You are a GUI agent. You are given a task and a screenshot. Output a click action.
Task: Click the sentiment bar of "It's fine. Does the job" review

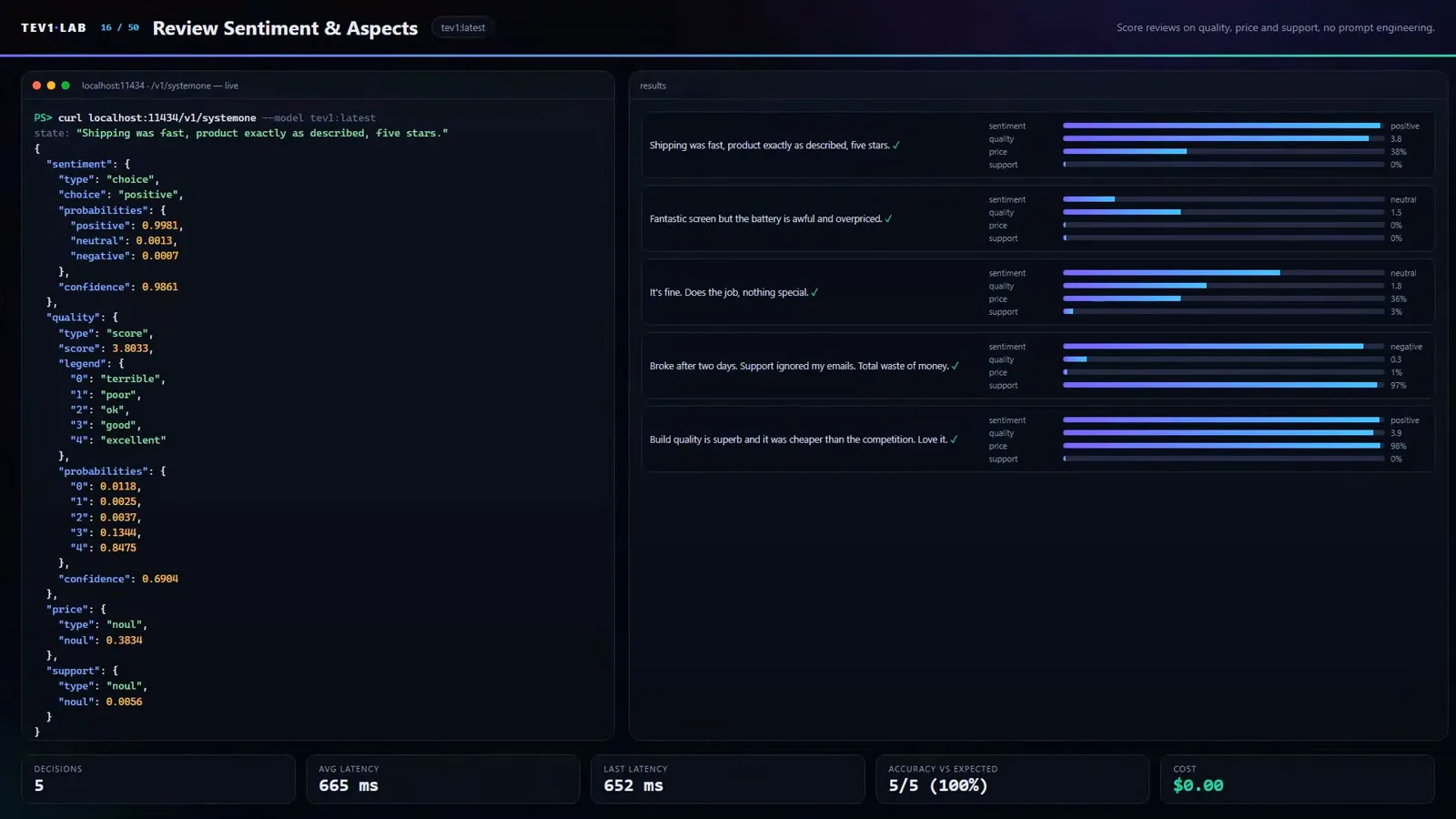pyautogui.click(x=1223, y=273)
